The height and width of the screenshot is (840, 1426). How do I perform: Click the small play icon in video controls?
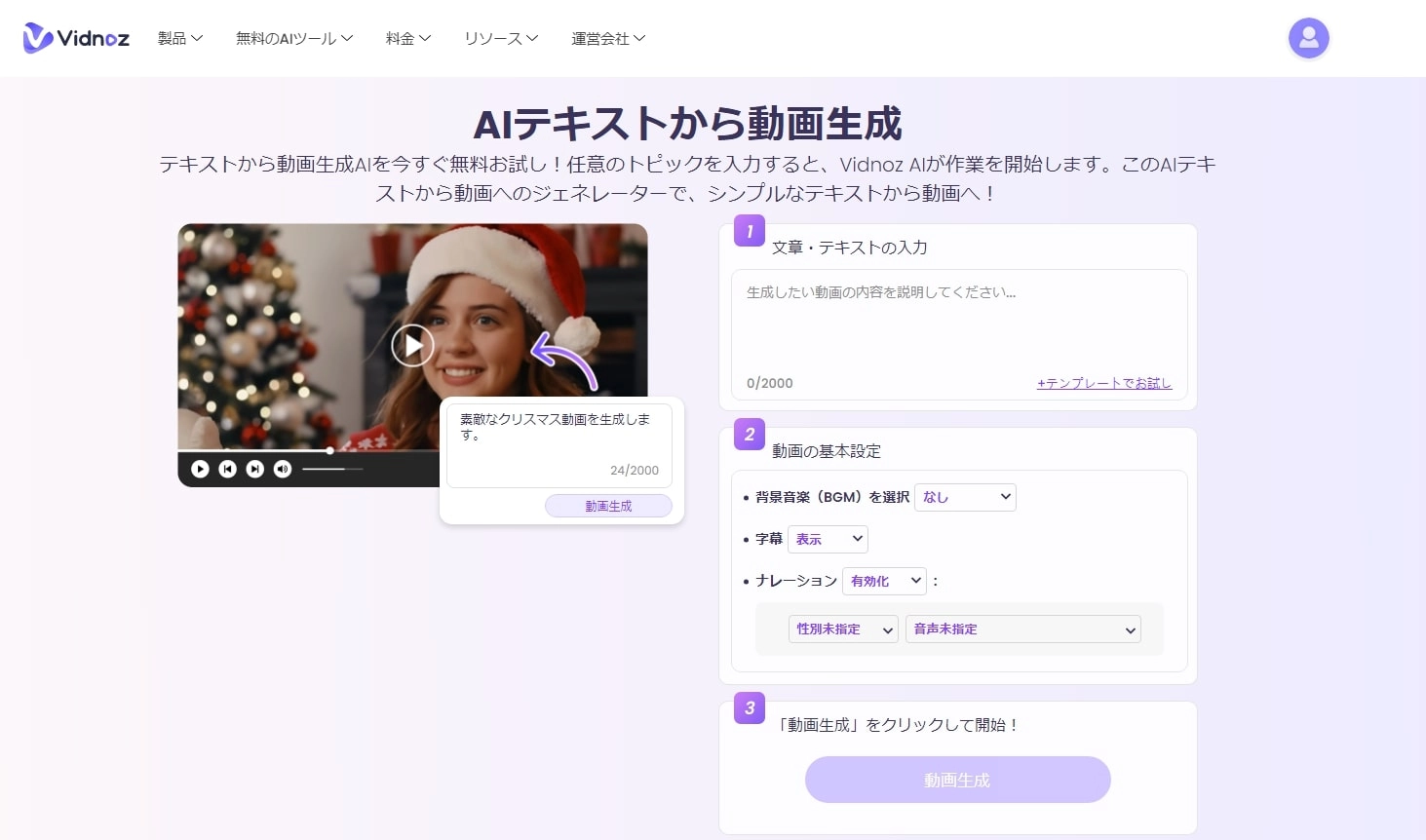(200, 469)
